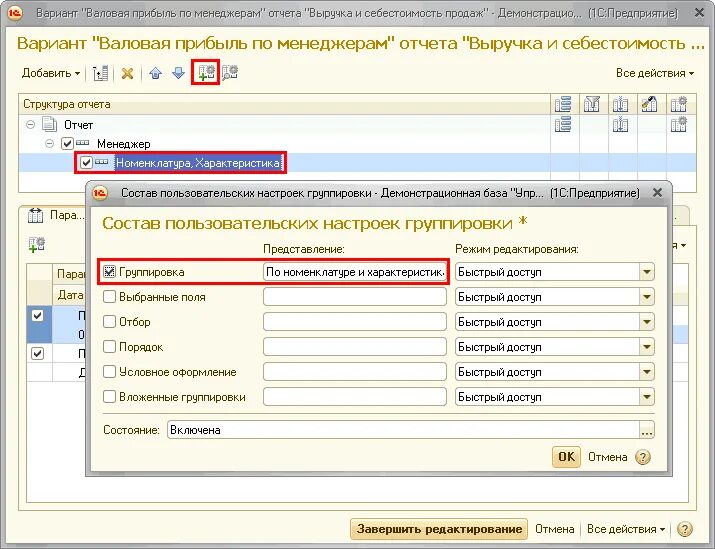This screenshot has width=715, height=549.
Task: Click selected fields column header icon
Action: [x=564, y=104]
